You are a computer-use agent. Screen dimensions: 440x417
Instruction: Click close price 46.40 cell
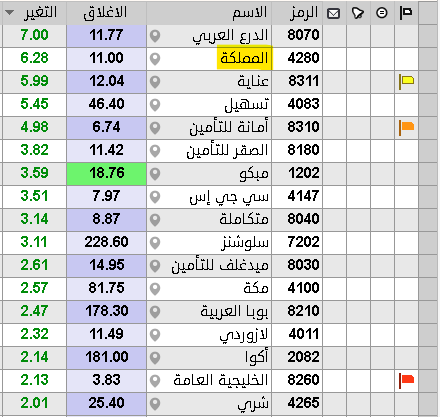(x=106, y=105)
